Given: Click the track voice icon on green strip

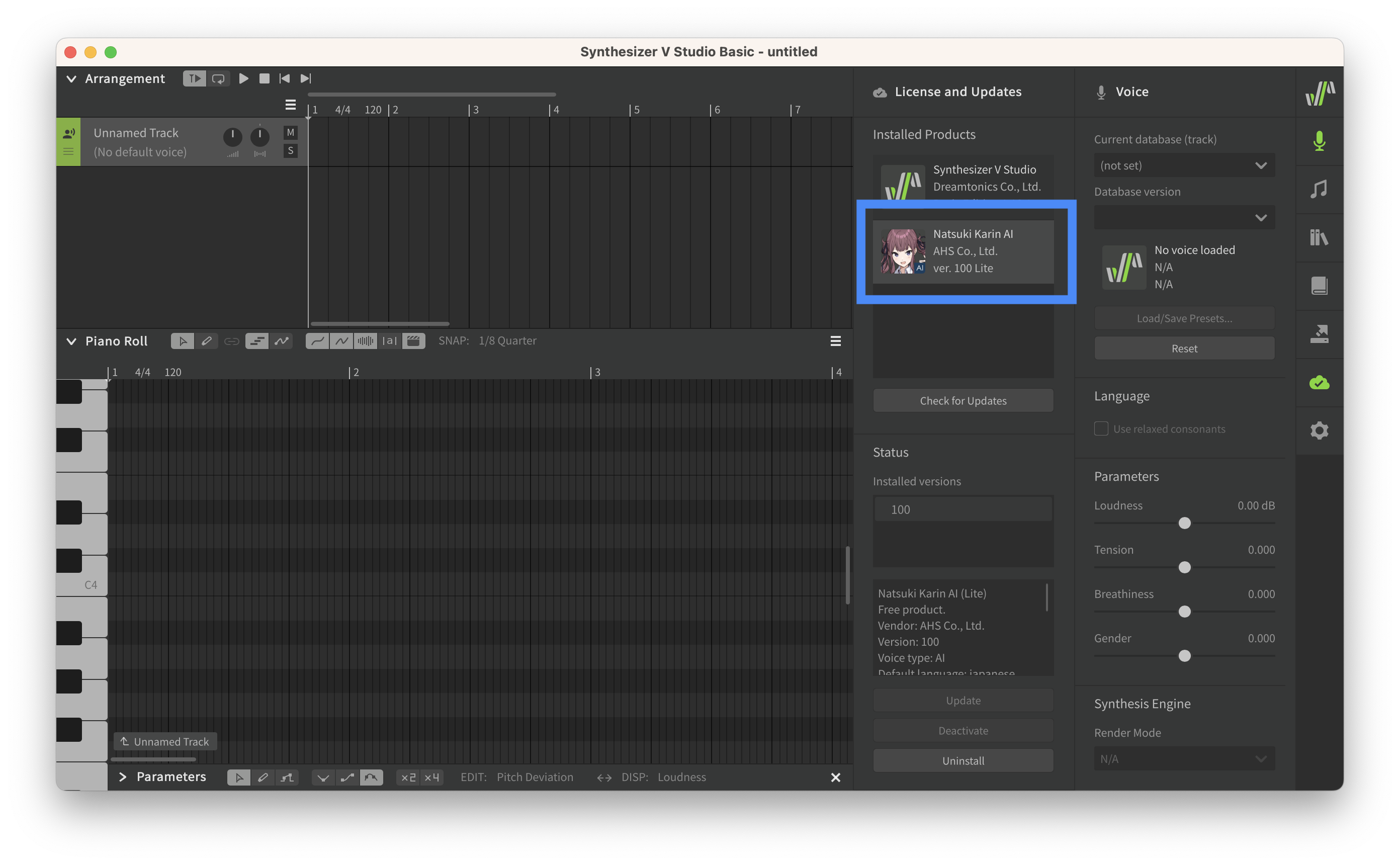Looking at the screenshot, I should coord(68,133).
